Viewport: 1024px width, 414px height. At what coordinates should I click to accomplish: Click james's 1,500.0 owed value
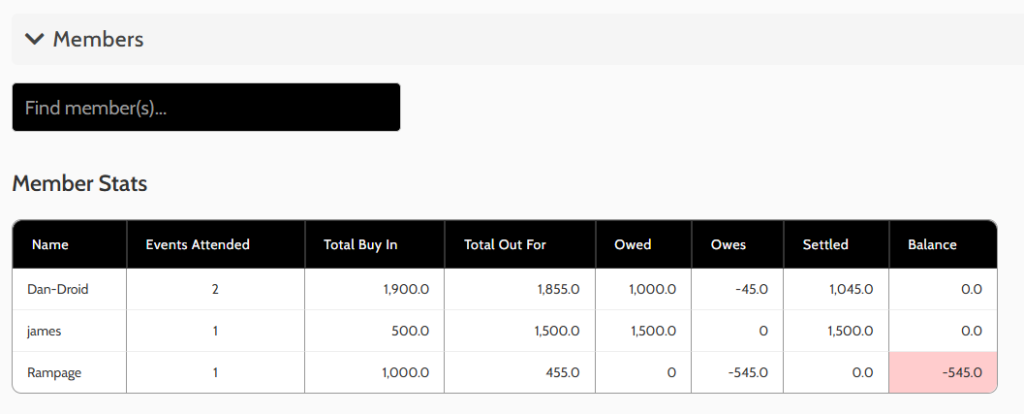point(653,331)
